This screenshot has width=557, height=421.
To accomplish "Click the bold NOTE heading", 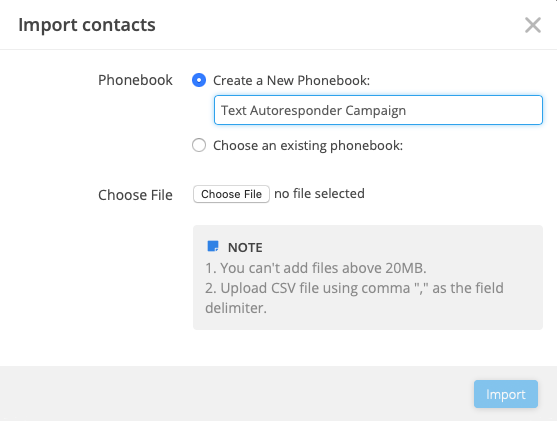I will click(245, 248).
